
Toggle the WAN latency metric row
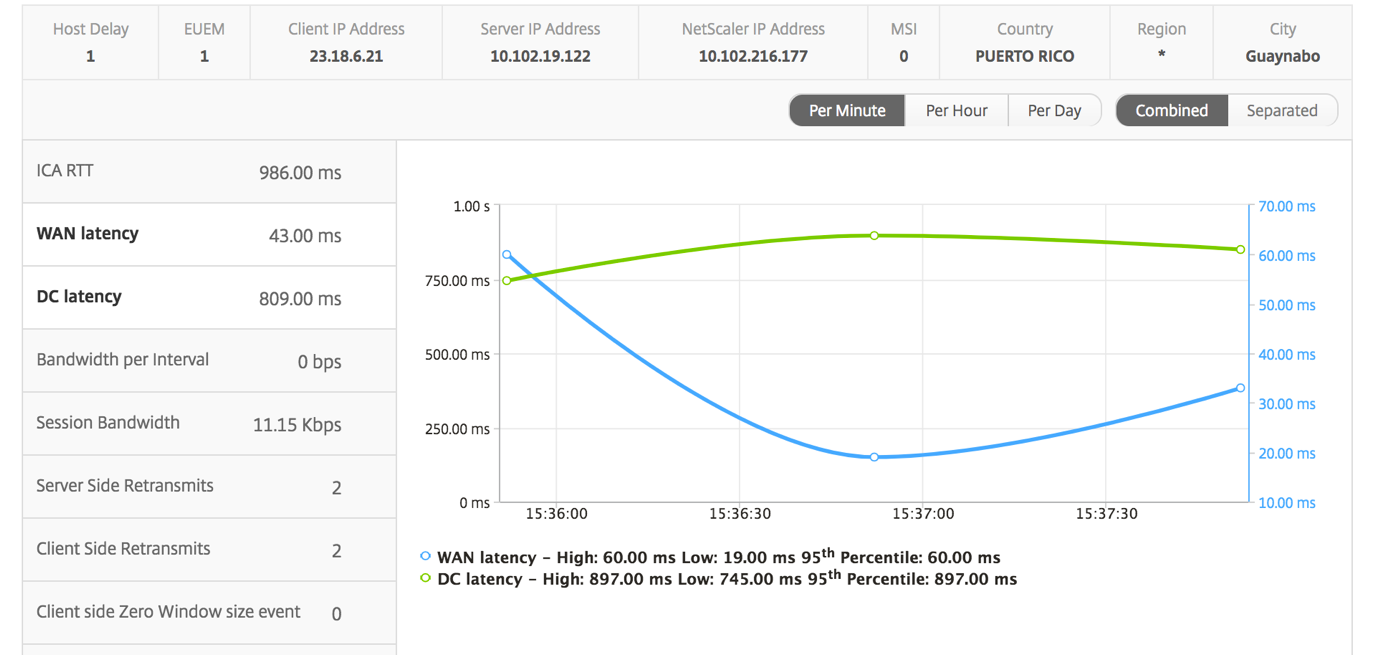click(209, 235)
